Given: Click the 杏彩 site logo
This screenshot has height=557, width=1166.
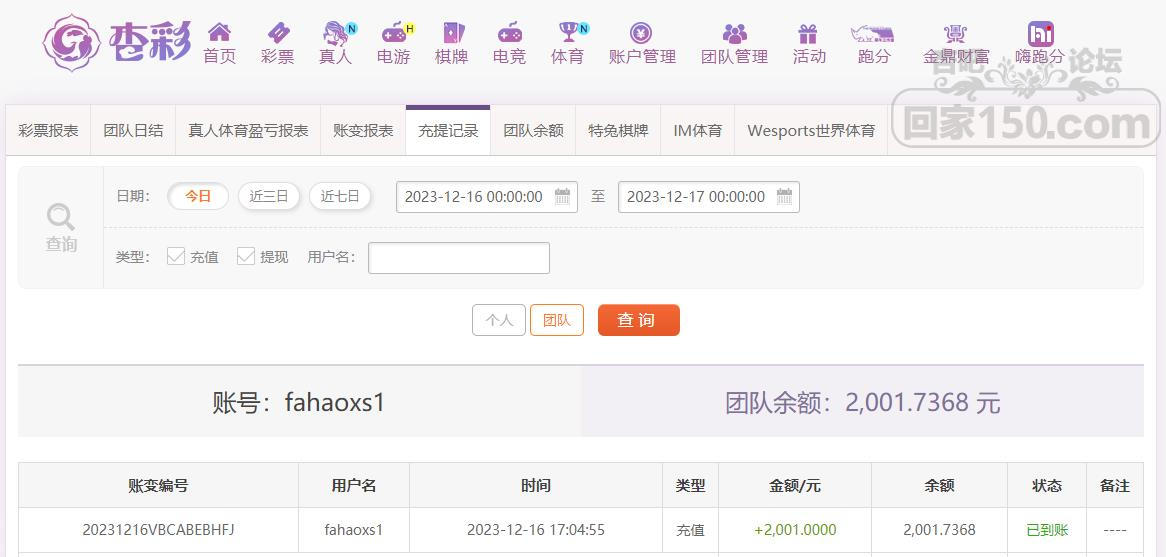Looking at the screenshot, I should pyautogui.click(x=117, y=42).
